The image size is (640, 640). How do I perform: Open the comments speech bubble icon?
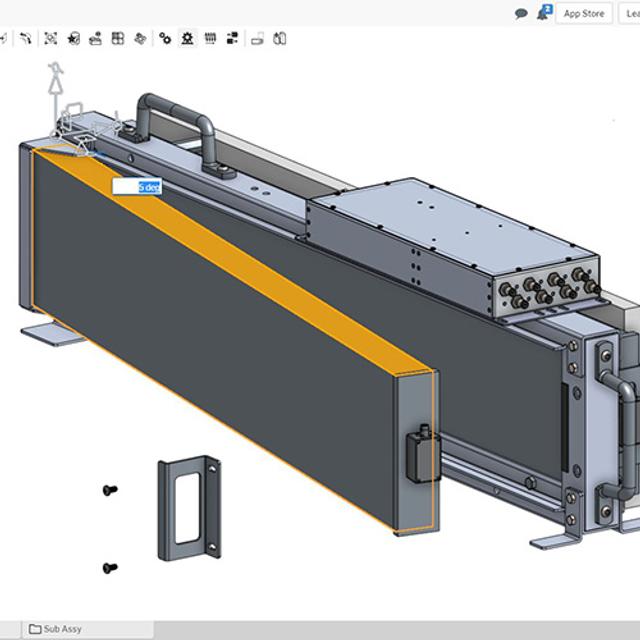[x=521, y=13]
